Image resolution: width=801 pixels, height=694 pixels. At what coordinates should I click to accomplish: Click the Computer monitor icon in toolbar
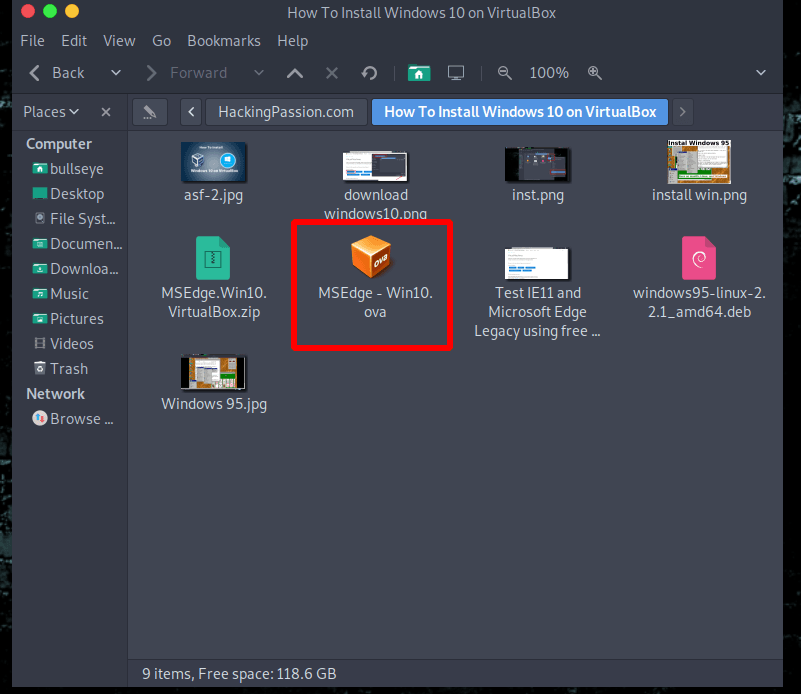[x=456, y=74]
